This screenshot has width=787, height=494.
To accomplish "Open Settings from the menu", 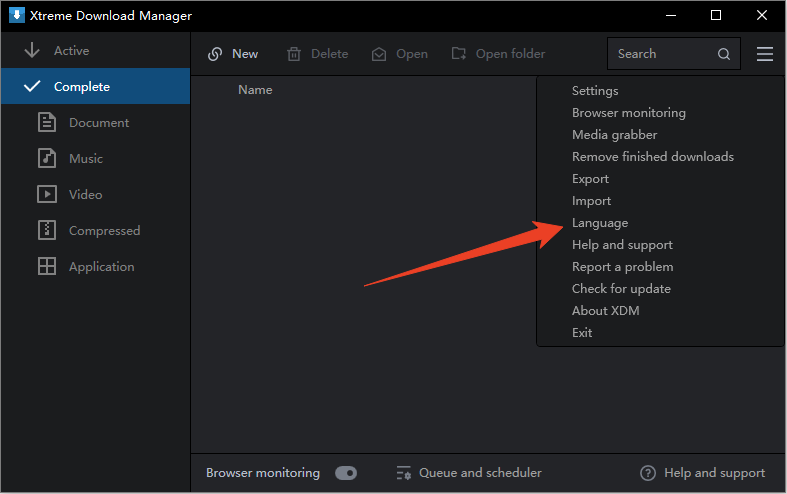I will (x=595, y=91).
